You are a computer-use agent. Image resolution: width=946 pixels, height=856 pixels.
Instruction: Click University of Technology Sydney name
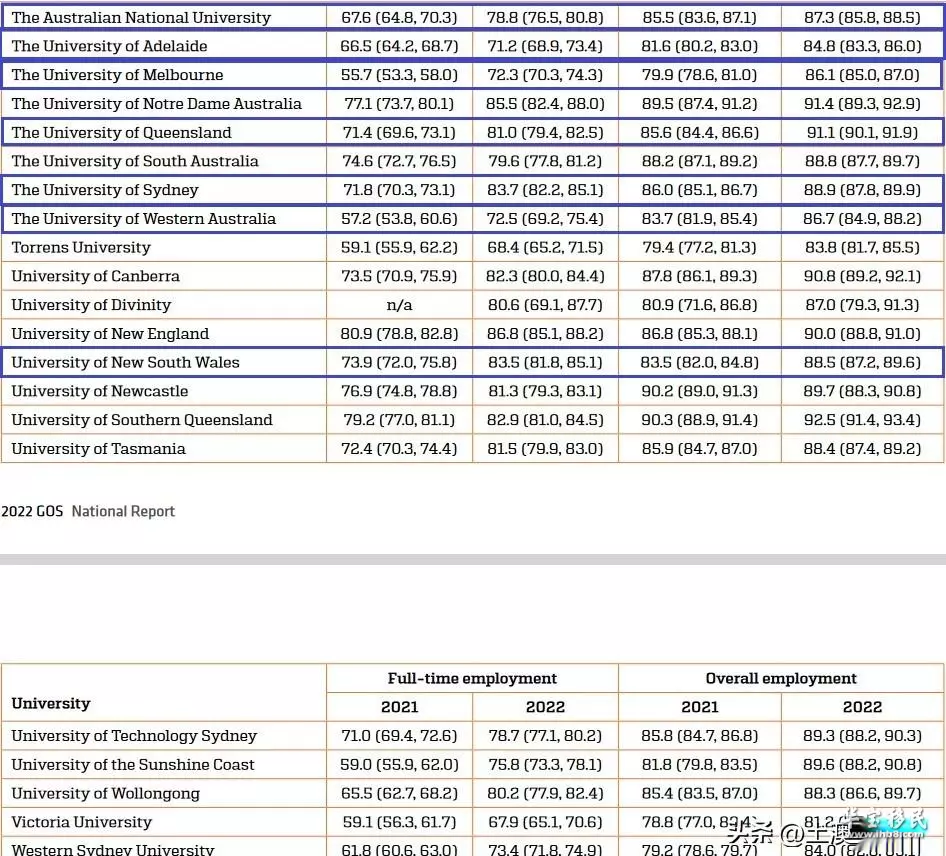pyautogui.click(x=134, y=736)
